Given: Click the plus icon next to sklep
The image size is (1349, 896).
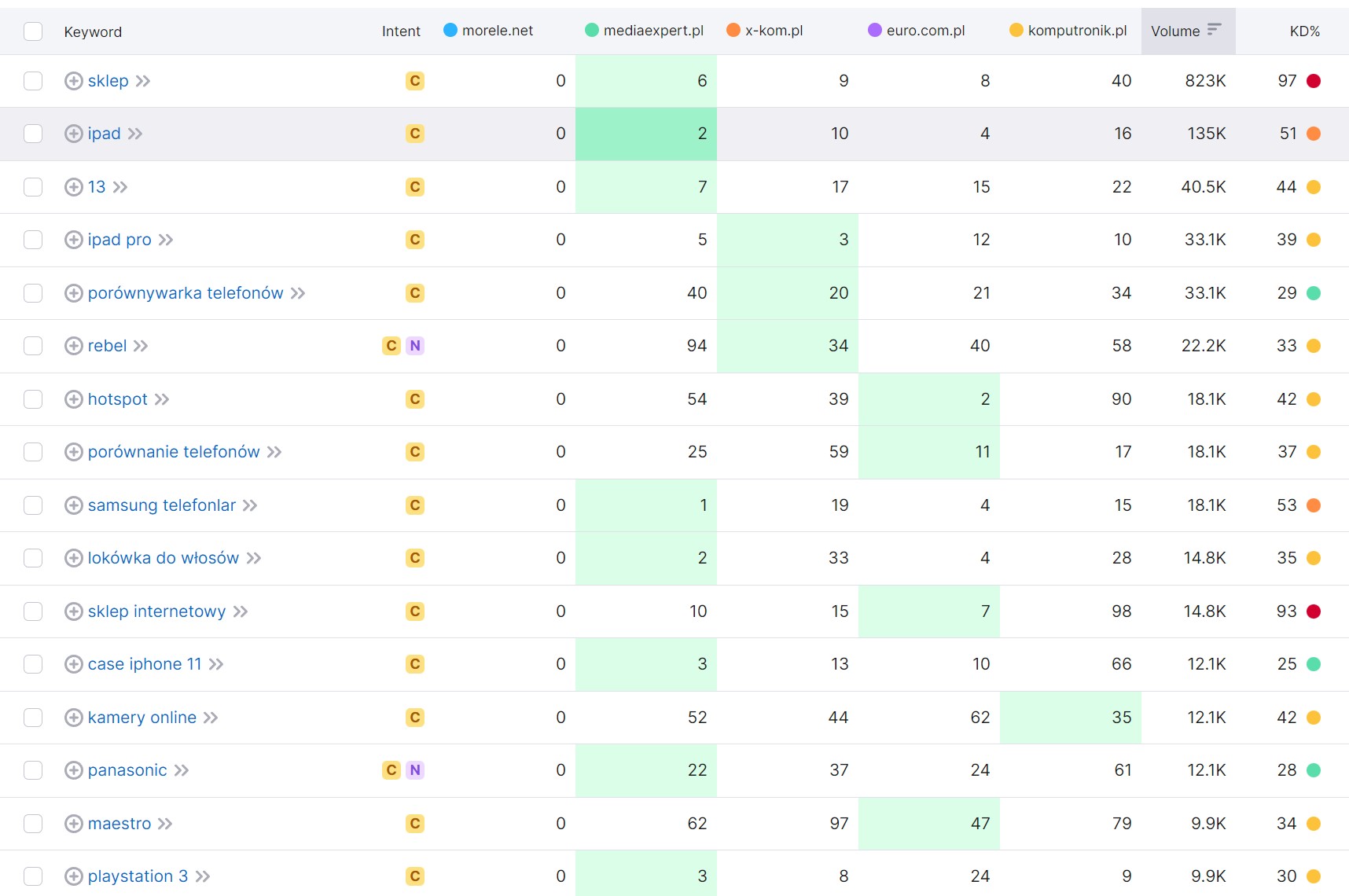Looking at the screenshot, I should tap(73, 81).
